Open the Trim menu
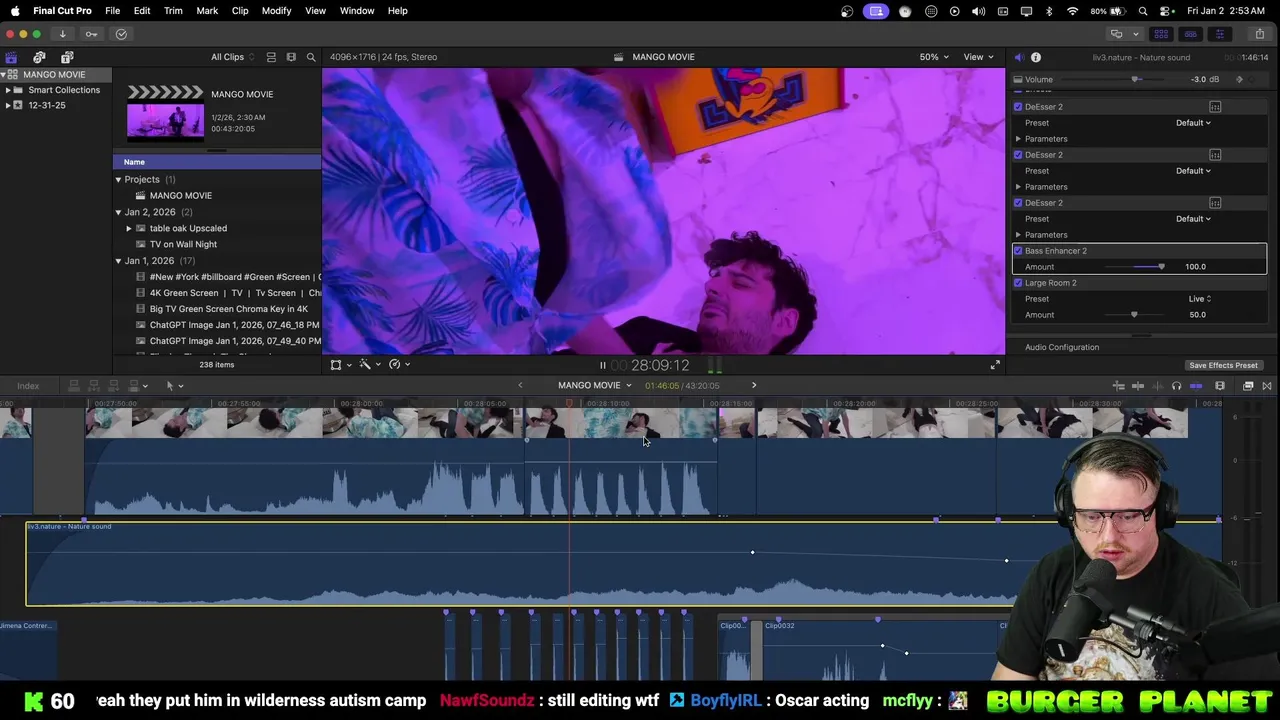This screenshot has width=1280, height=720. pos(173,11)
